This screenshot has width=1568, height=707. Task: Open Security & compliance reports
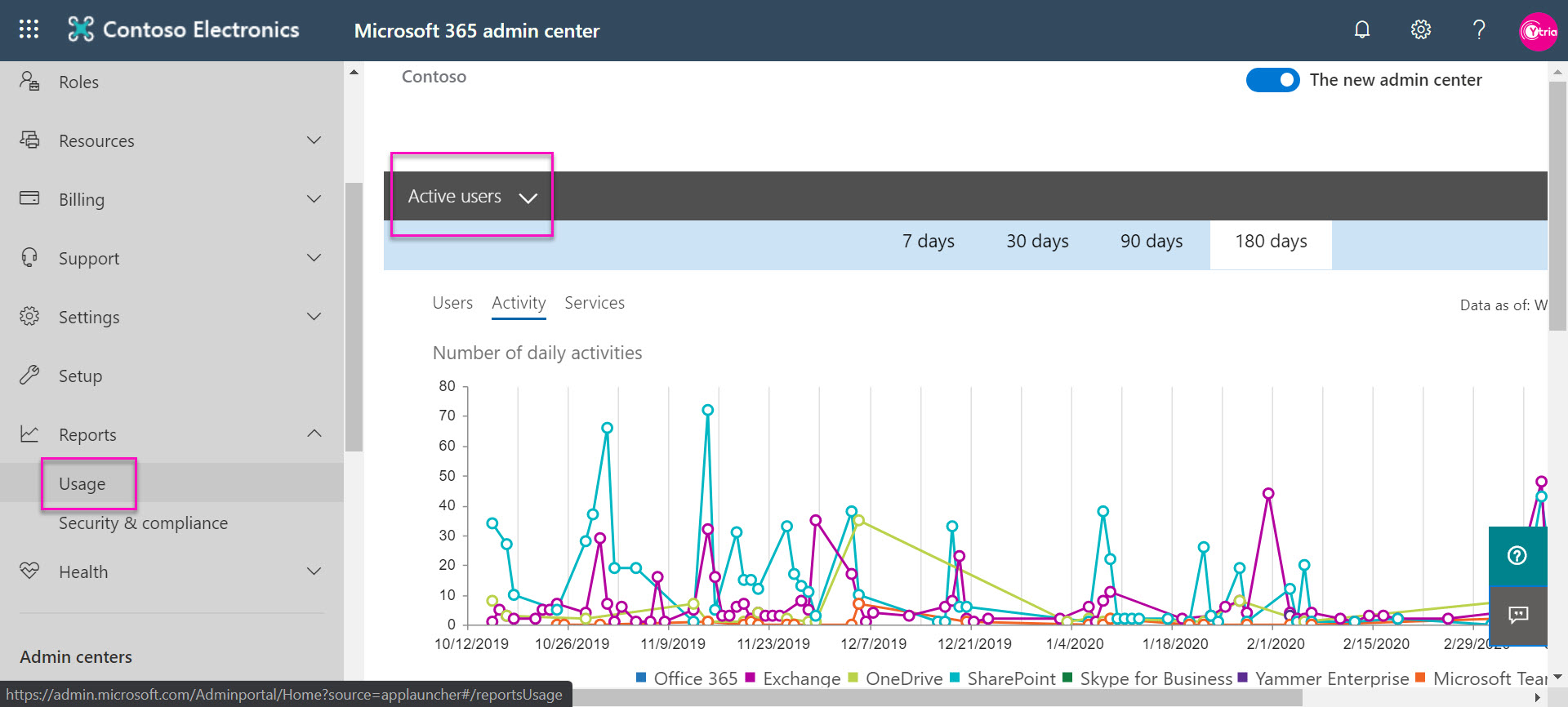[x=143, y=523]
